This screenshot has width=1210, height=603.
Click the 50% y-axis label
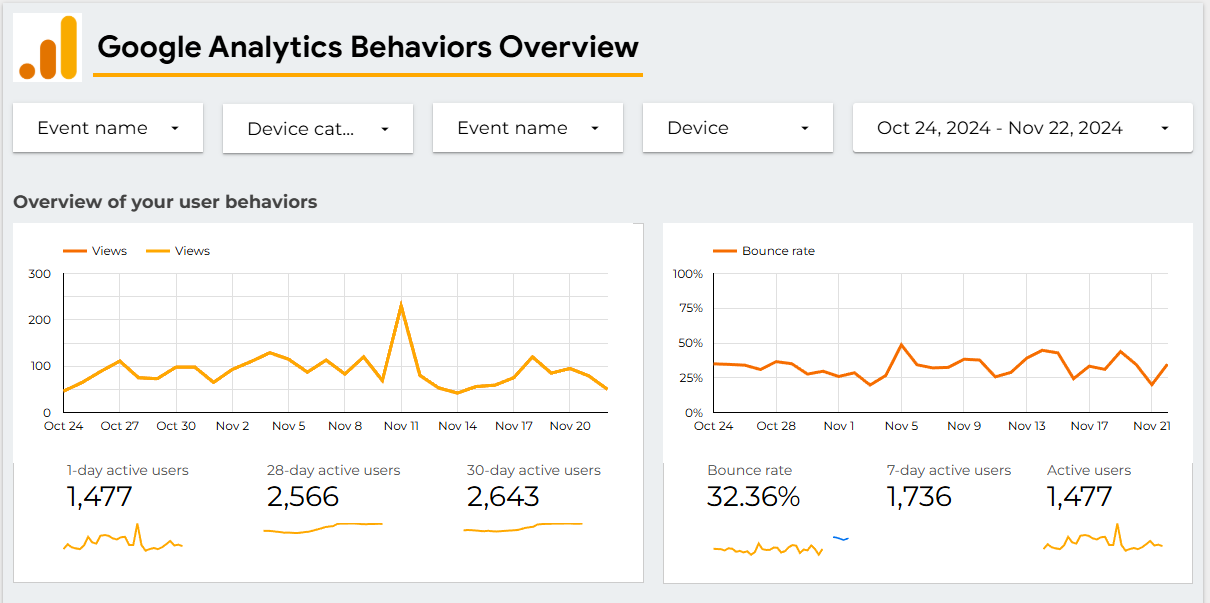[690, 343]
